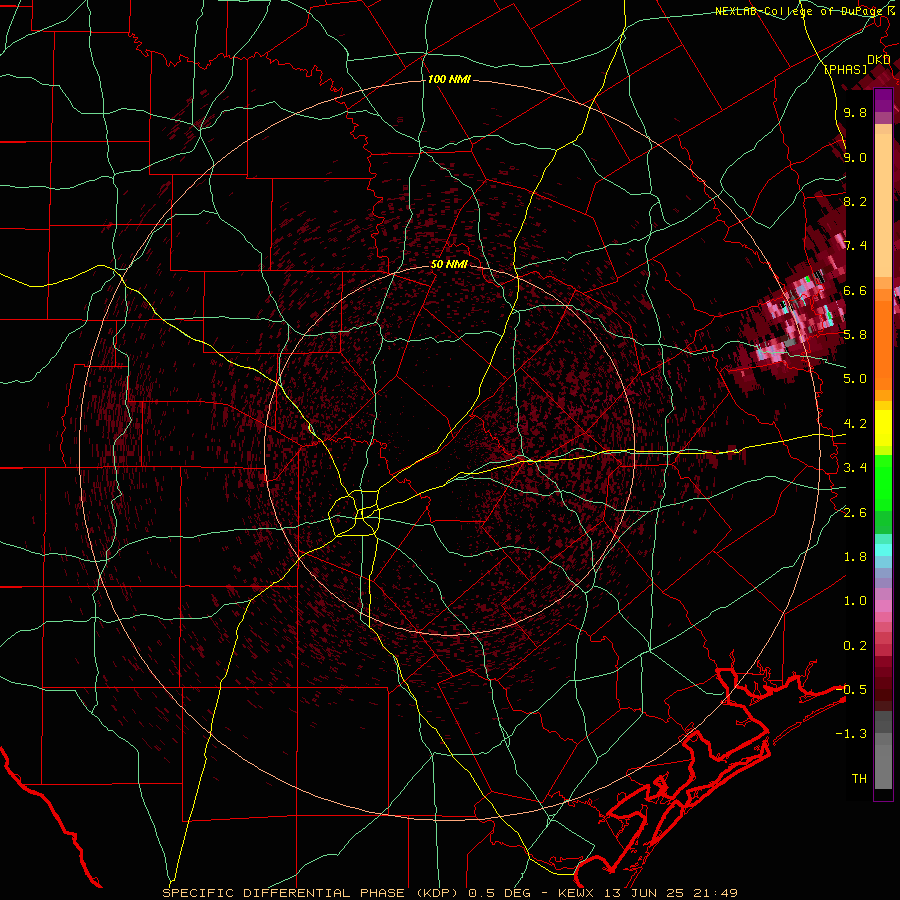Pick the pink segment of the color bar
The height and width of the screenshot is (900, 900).
click(883, 606)
